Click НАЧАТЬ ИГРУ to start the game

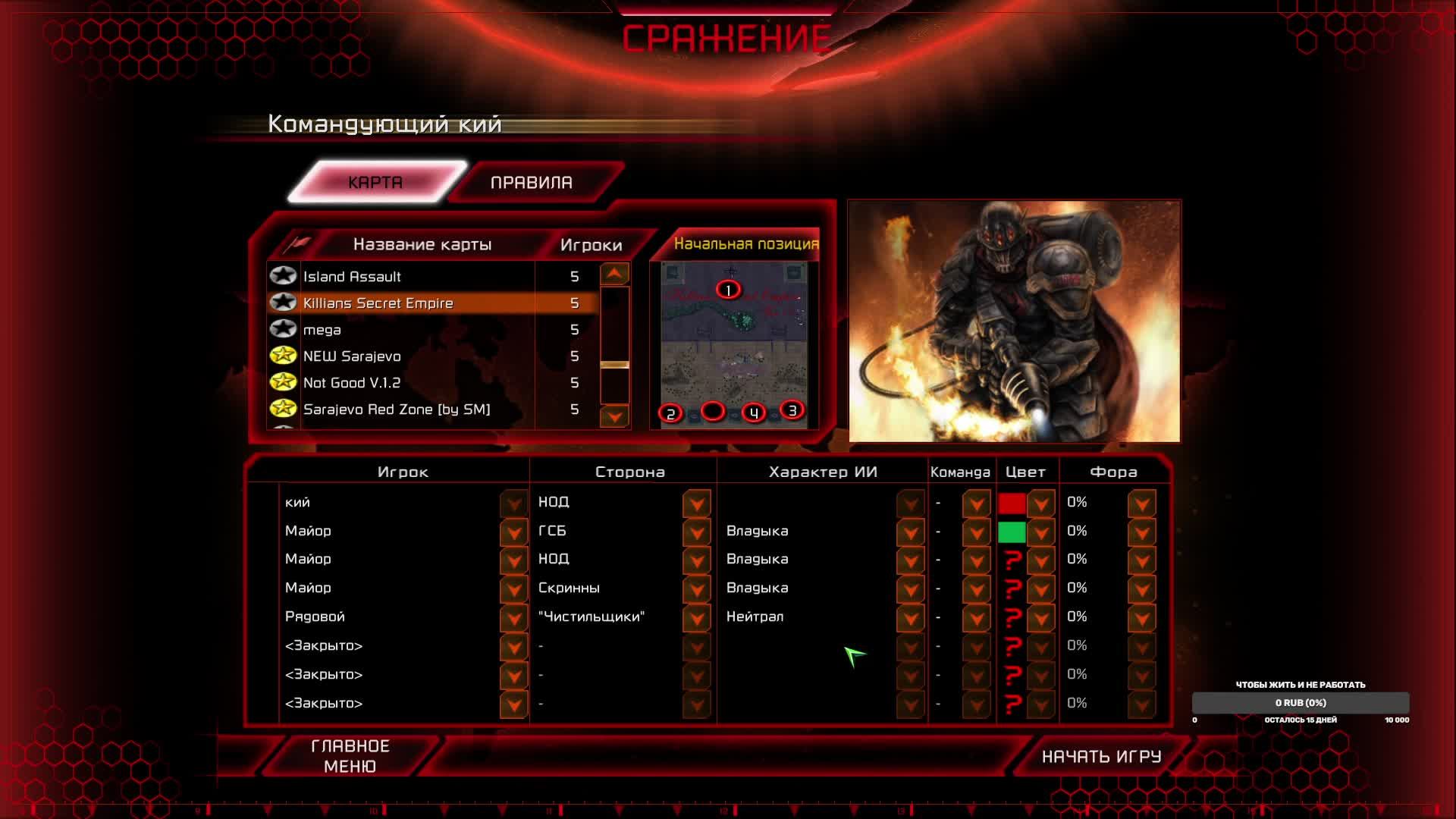pos(1100,756)
